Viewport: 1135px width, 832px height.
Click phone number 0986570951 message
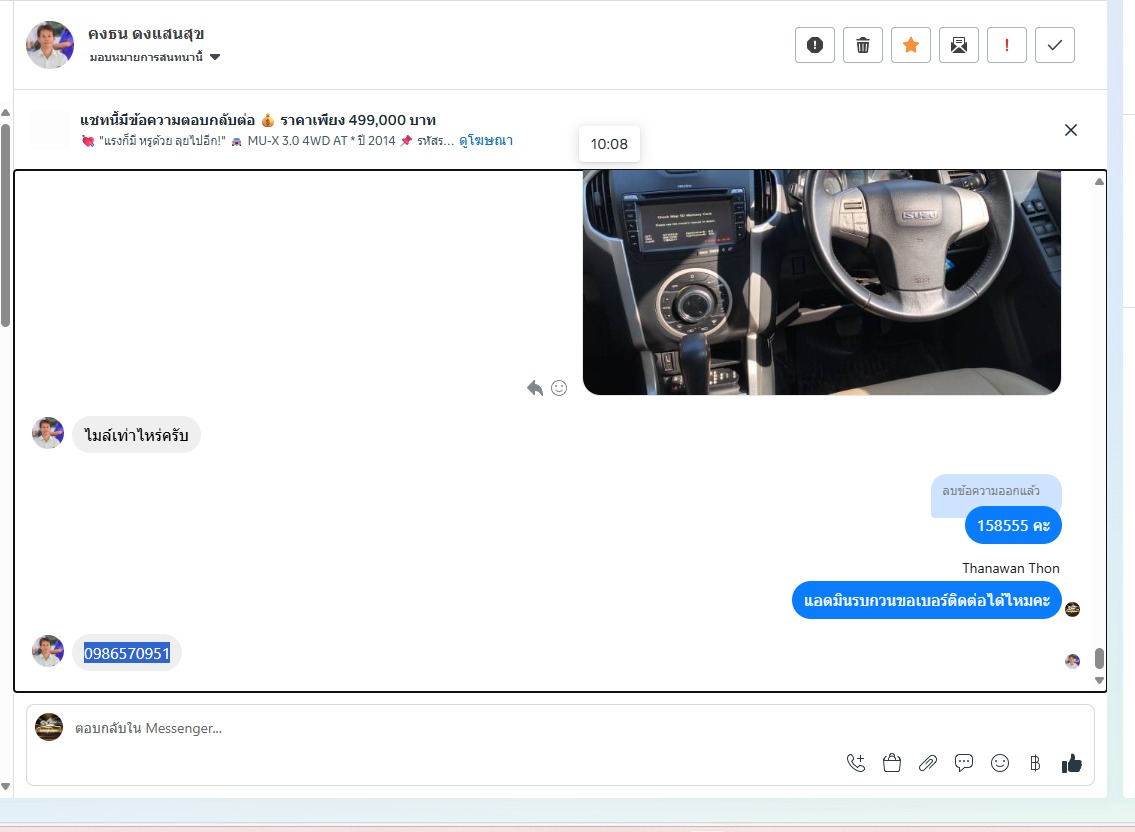[x=127, y=653]
